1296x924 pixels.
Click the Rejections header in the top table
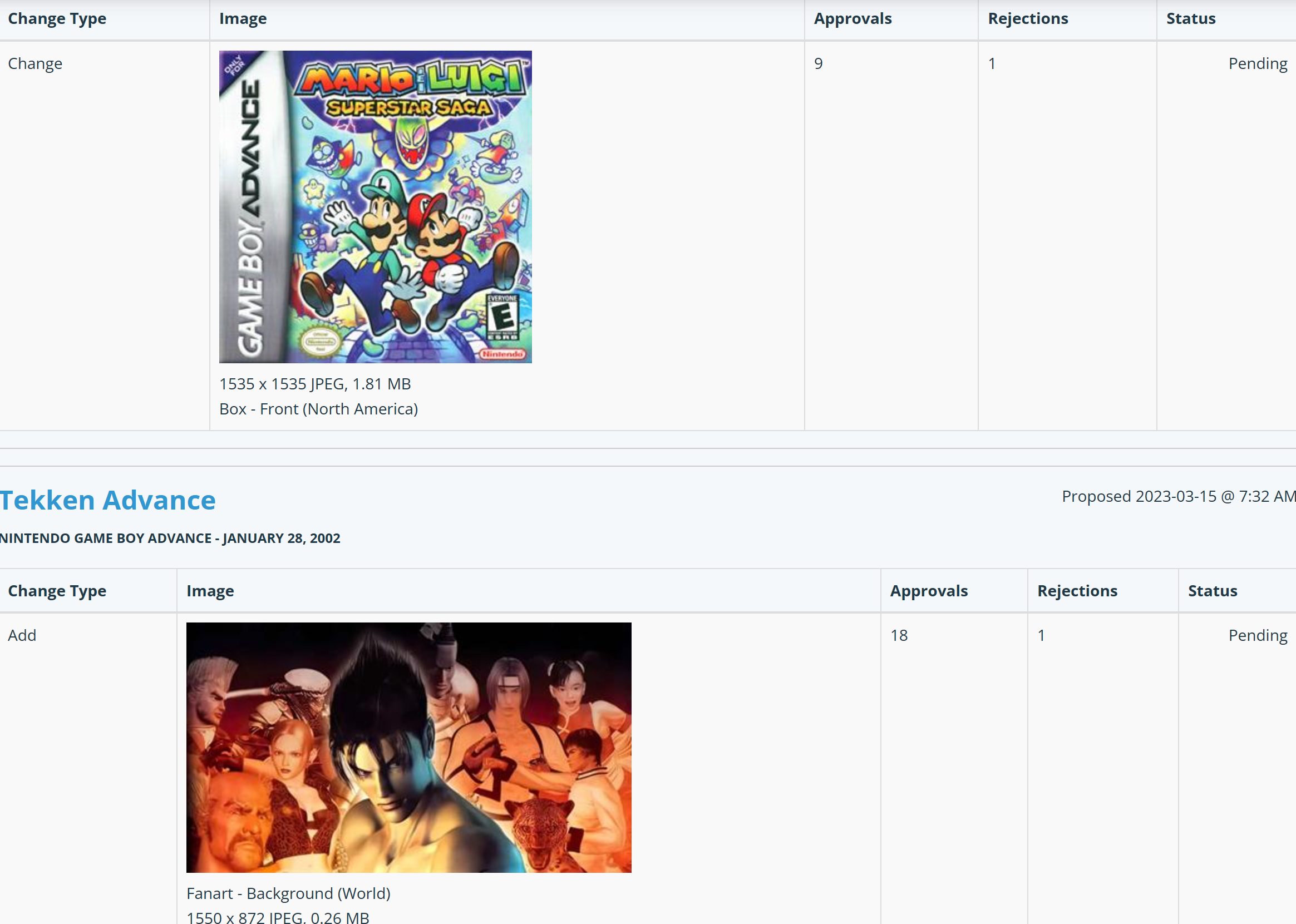pos(1028,19)
